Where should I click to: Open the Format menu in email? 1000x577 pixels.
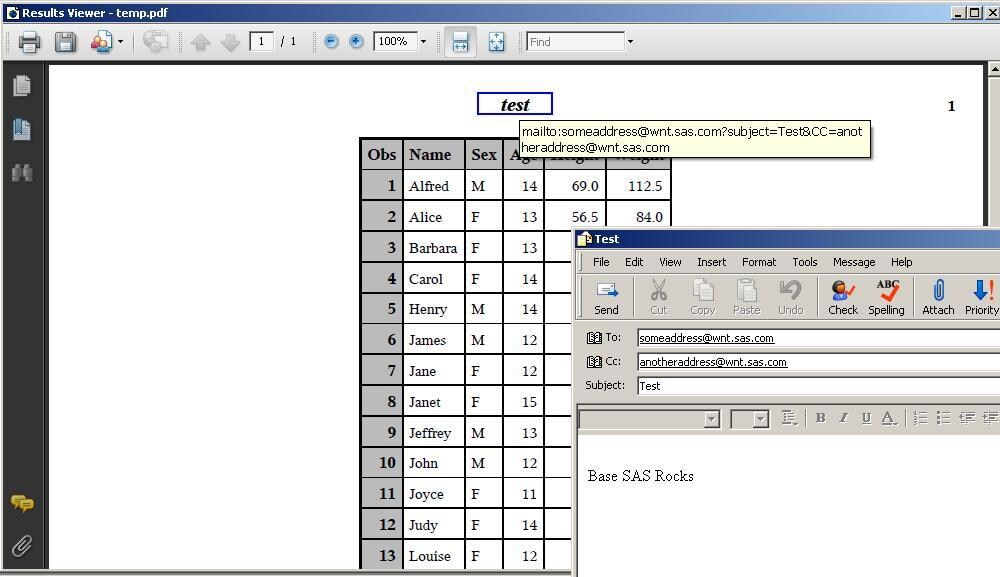(x=758, y=262)
